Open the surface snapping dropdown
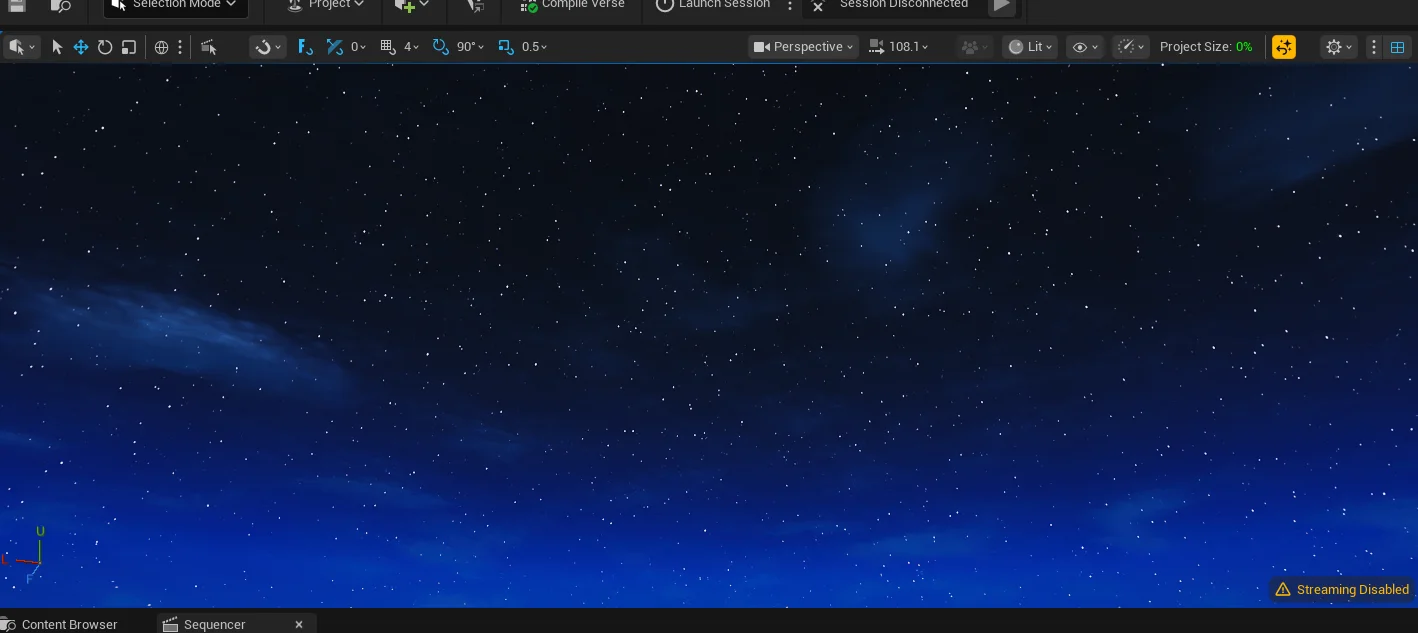 coord(268,47)
